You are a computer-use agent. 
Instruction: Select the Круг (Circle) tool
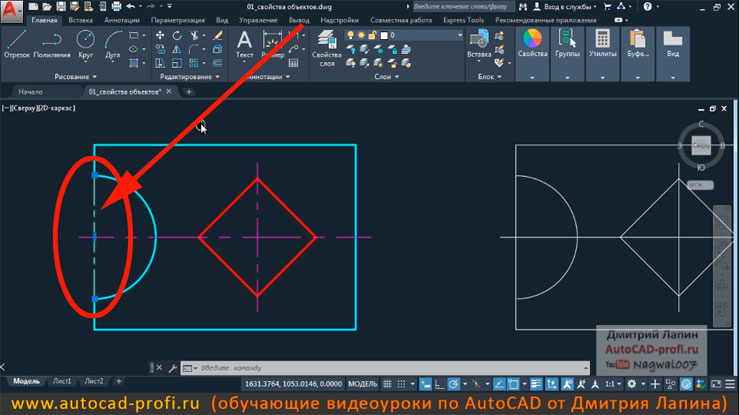[x=85, y=44]
